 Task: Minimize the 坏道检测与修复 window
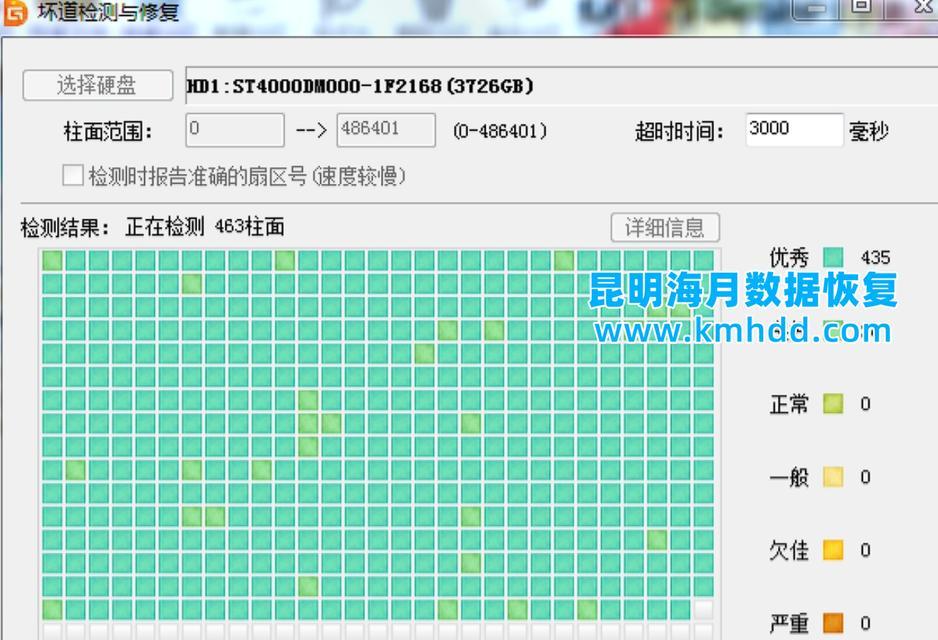pos(815,8)
